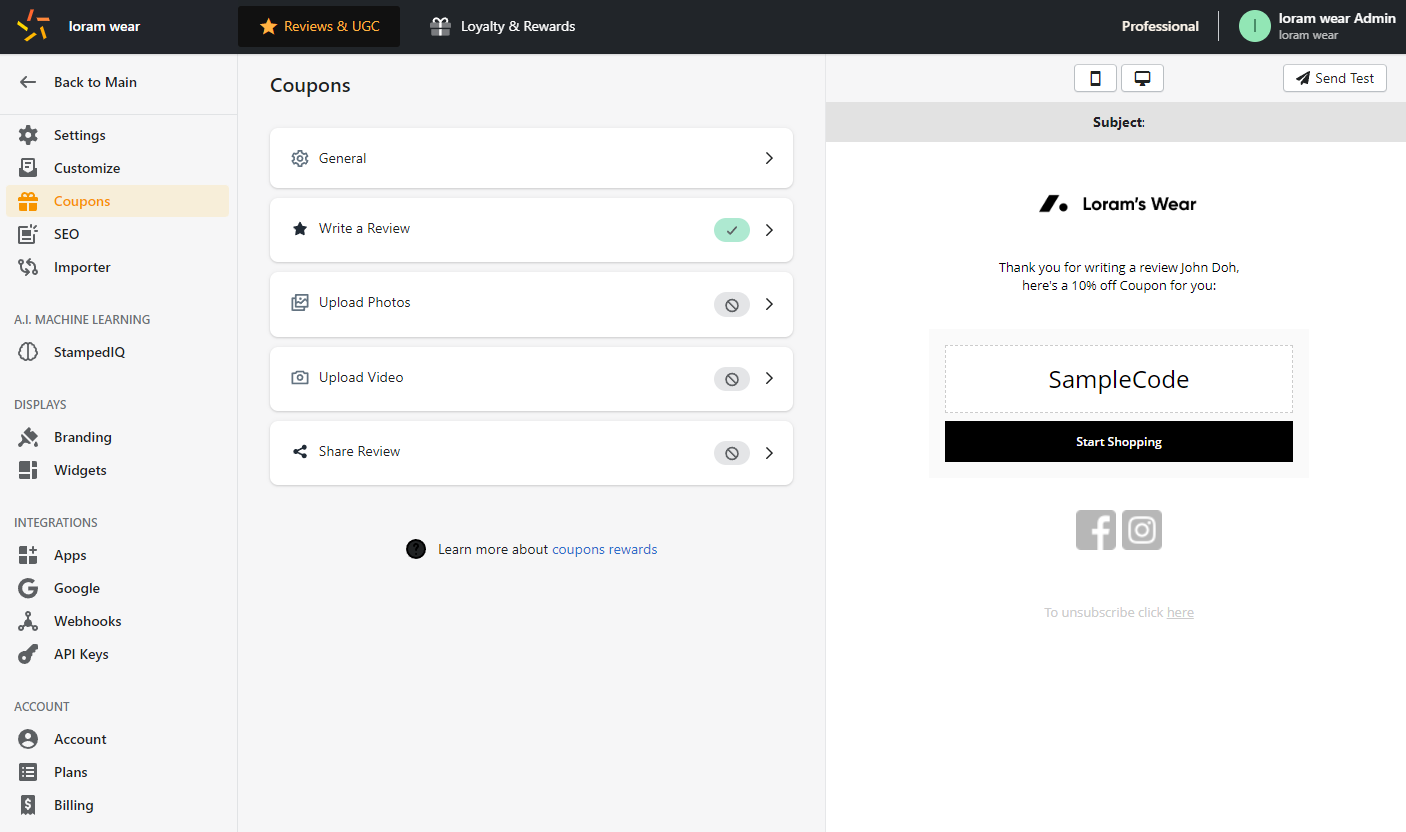Image resolution: width=1406 pixels, height=832 pixels.
Task: Open the coupons rewards link
Action: pyautogui.click(x=605, y=549)
